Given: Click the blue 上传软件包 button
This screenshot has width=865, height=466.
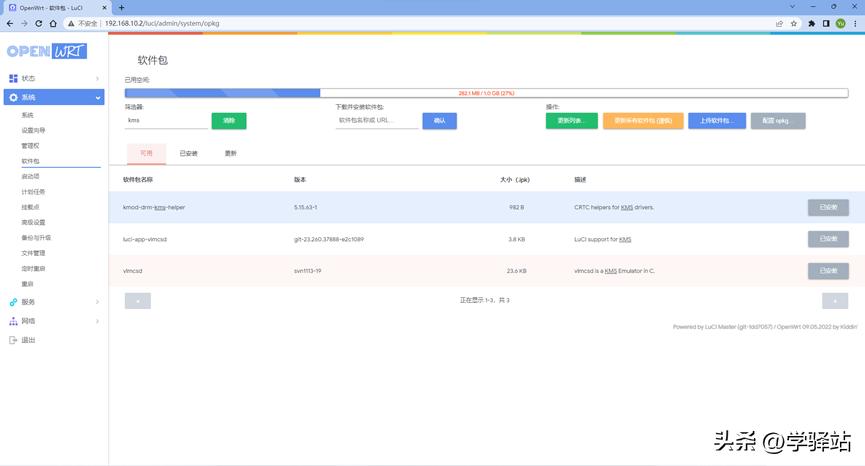Looking at the screenshot, I should pyautogui.click(x=717, y=121).
